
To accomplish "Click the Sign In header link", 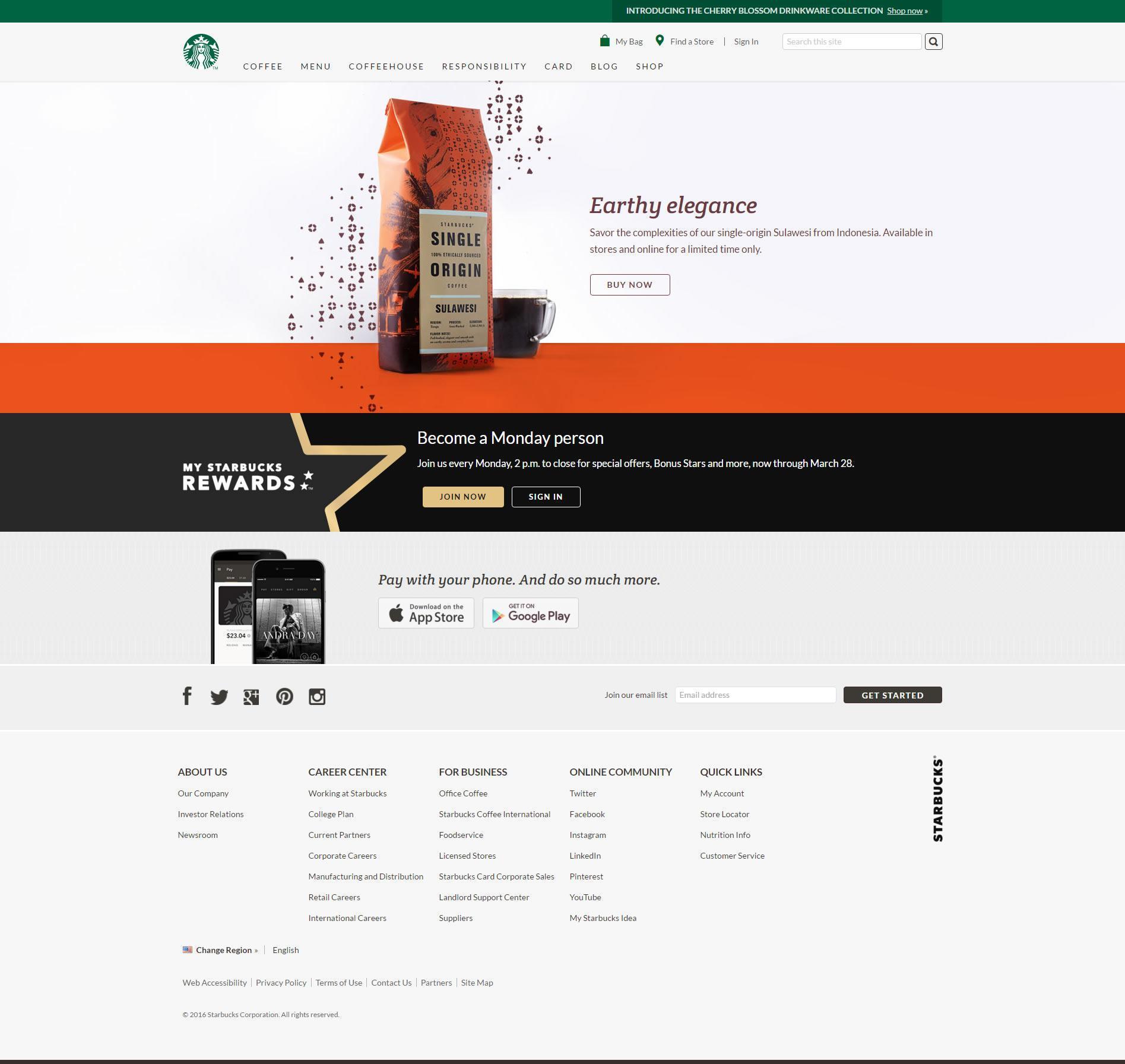I will coord(746,42).
